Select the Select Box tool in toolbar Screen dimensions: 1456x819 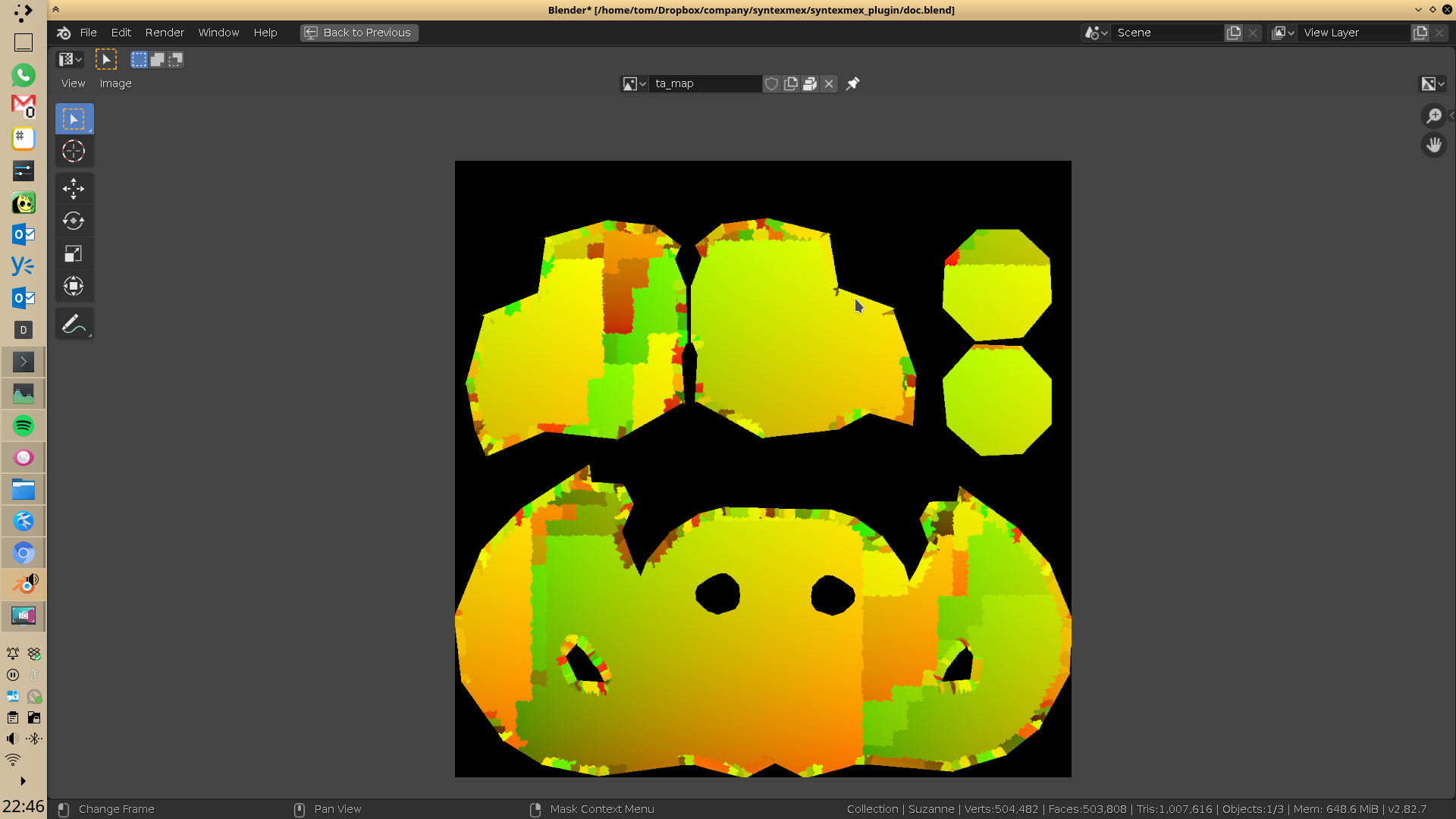tap(74, 119)
